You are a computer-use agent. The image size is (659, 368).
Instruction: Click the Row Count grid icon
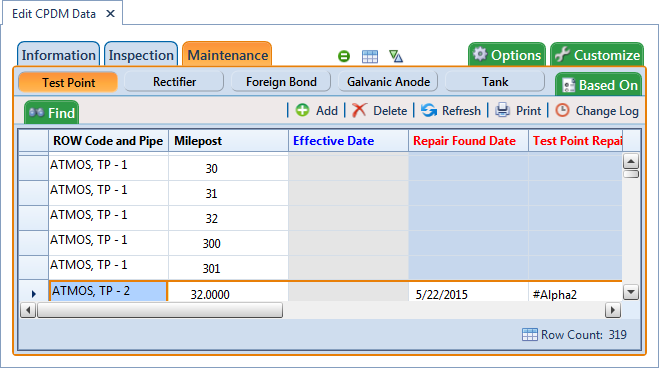(x=530, y=334)
